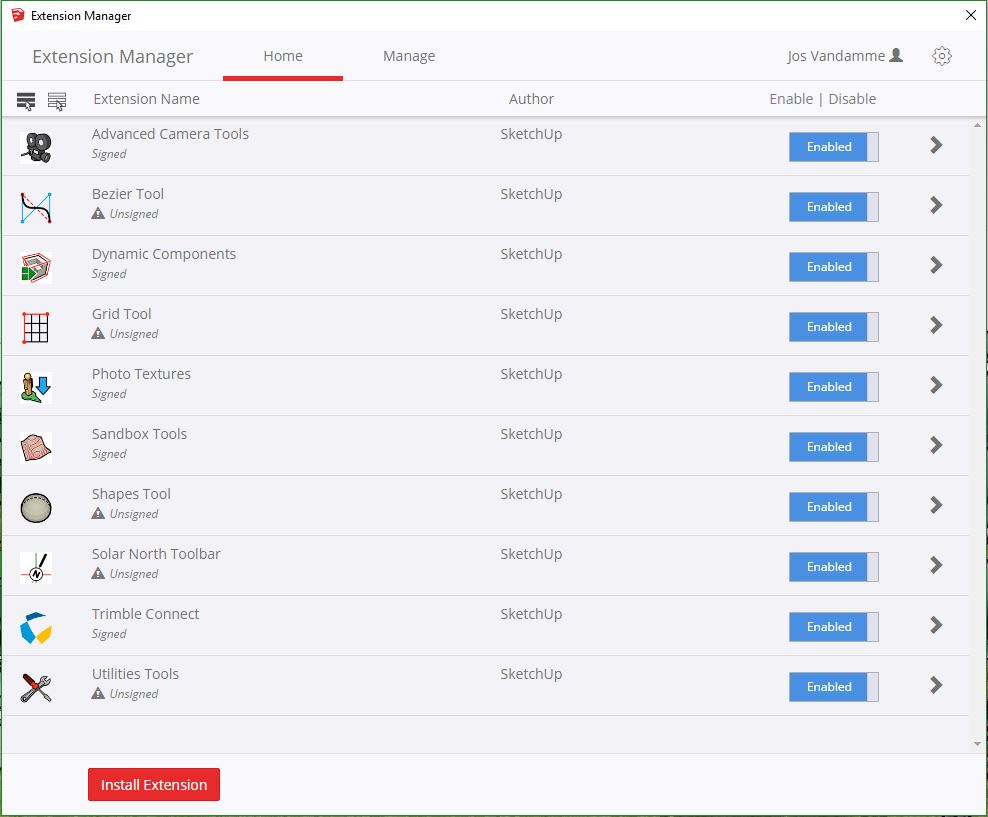
Task: Click the Author column header
Action: (531, 99)
